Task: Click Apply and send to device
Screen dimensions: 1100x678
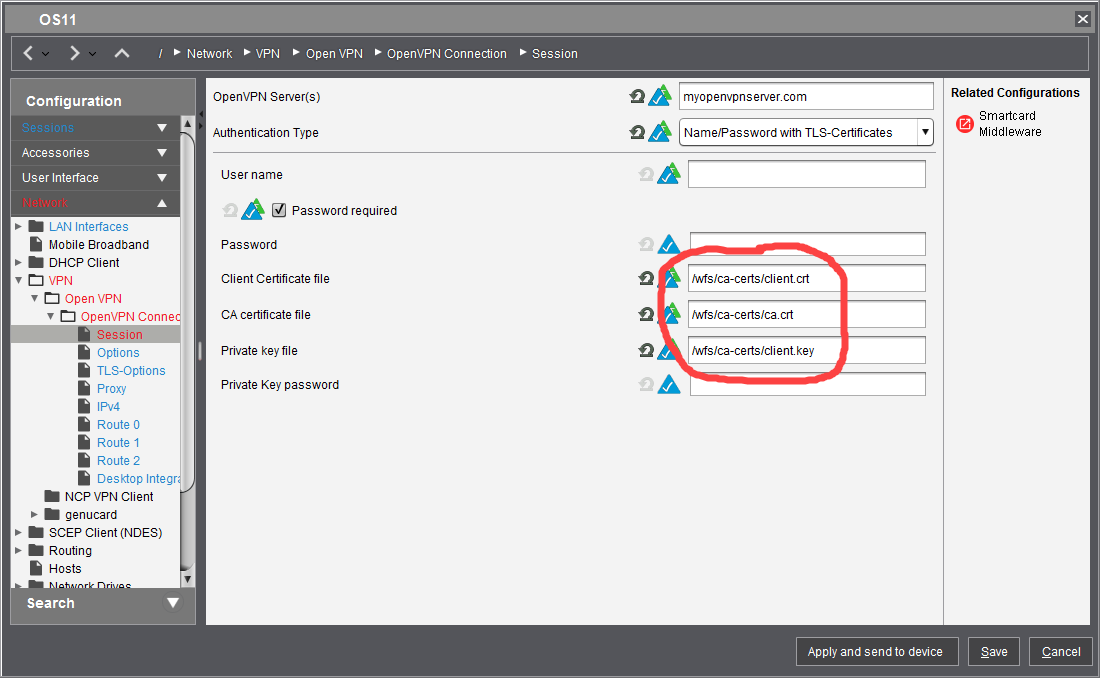Action: point(875,652)
